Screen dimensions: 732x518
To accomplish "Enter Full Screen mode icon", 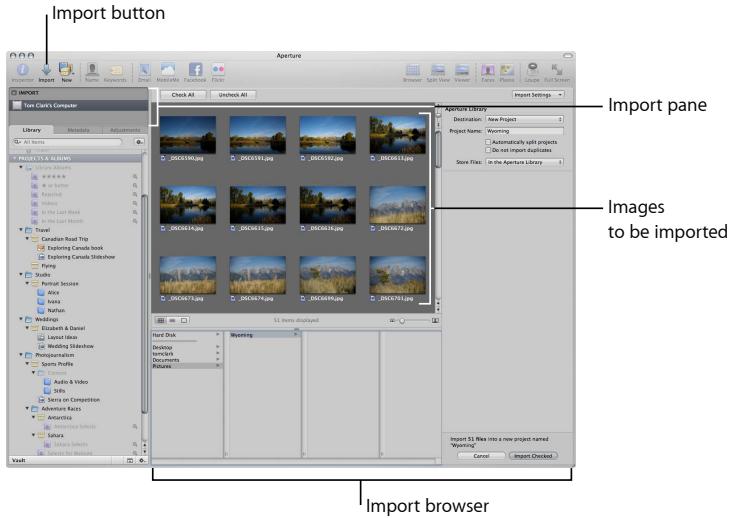I will (x=556, y=70).
